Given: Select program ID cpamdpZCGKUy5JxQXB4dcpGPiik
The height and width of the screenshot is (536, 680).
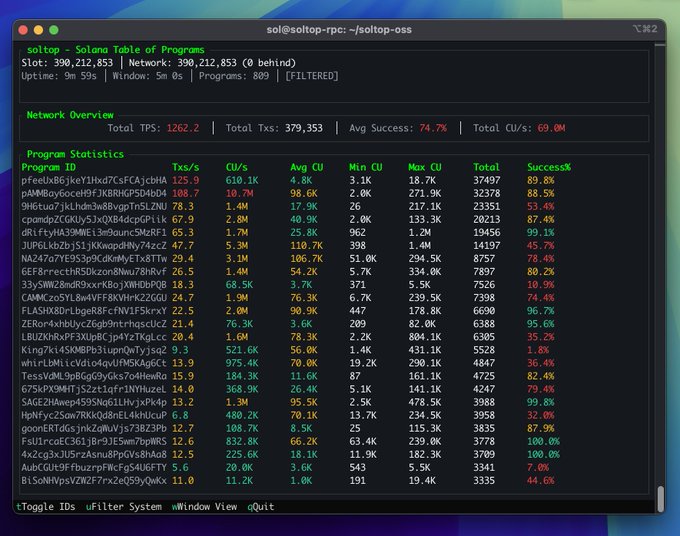Looking at the screenshot, I should 94,219.
